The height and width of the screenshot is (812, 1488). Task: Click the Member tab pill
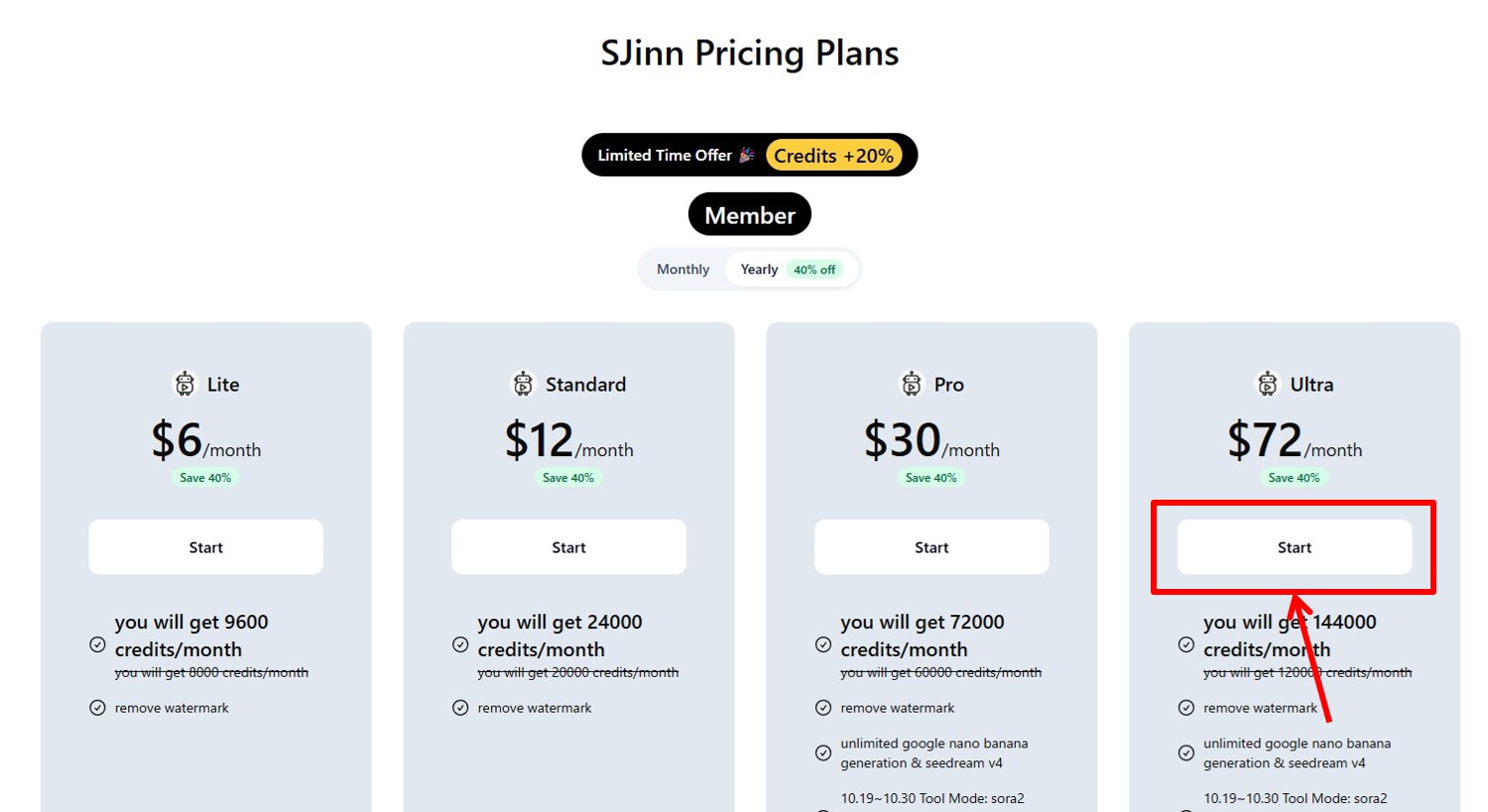tap(750, 215)
